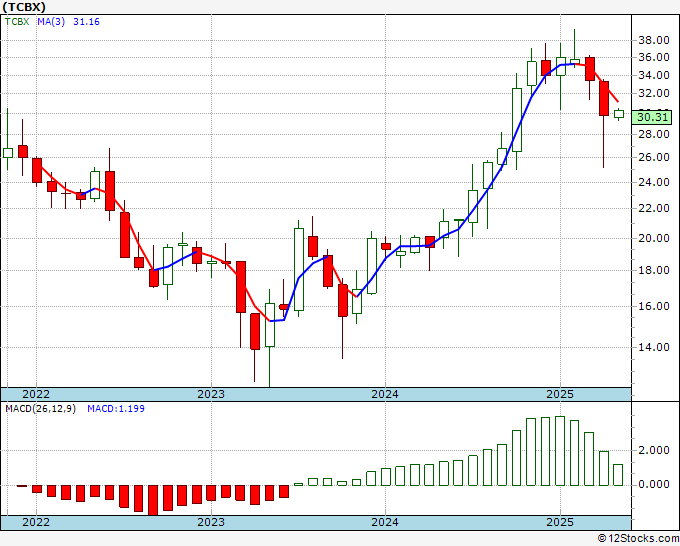Screen dimensions: 680x546
Task: Click the 36.00 price axis label
Action: point(654,57)
